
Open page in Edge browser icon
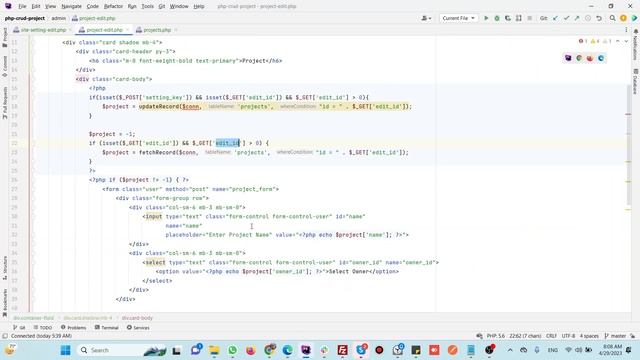[601, 58]
